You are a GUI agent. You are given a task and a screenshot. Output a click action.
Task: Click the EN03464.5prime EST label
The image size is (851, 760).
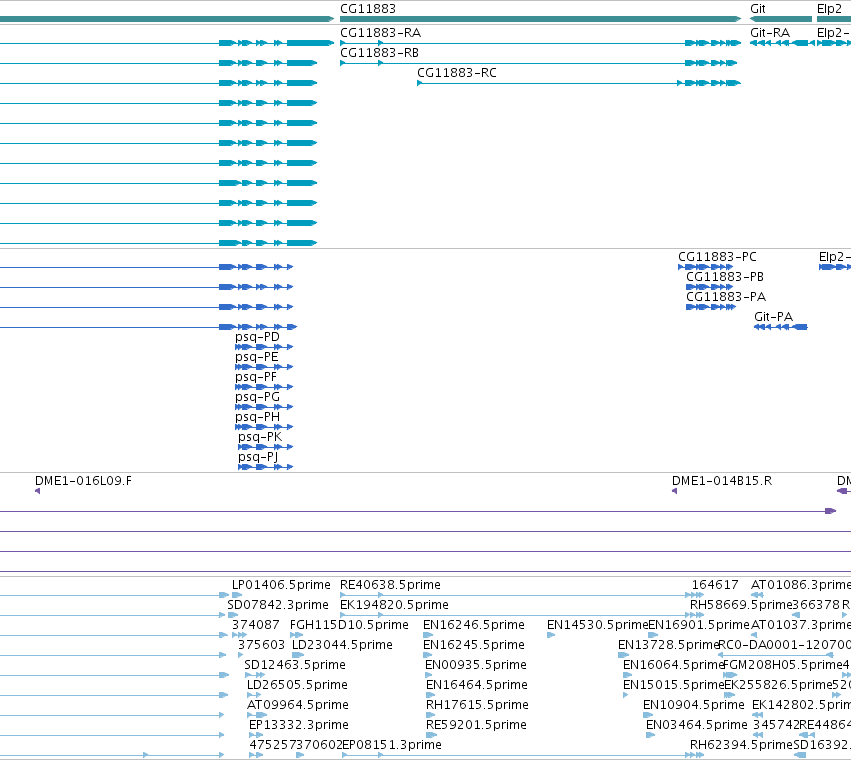(696, 725)
